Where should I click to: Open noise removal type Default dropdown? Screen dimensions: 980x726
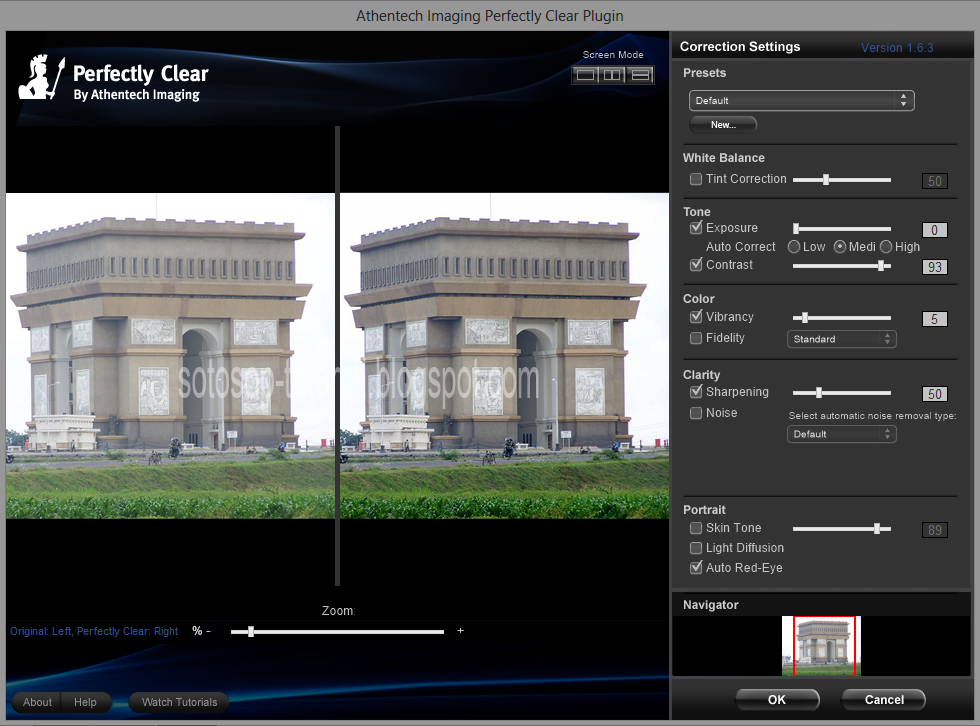tap(841, 434)
